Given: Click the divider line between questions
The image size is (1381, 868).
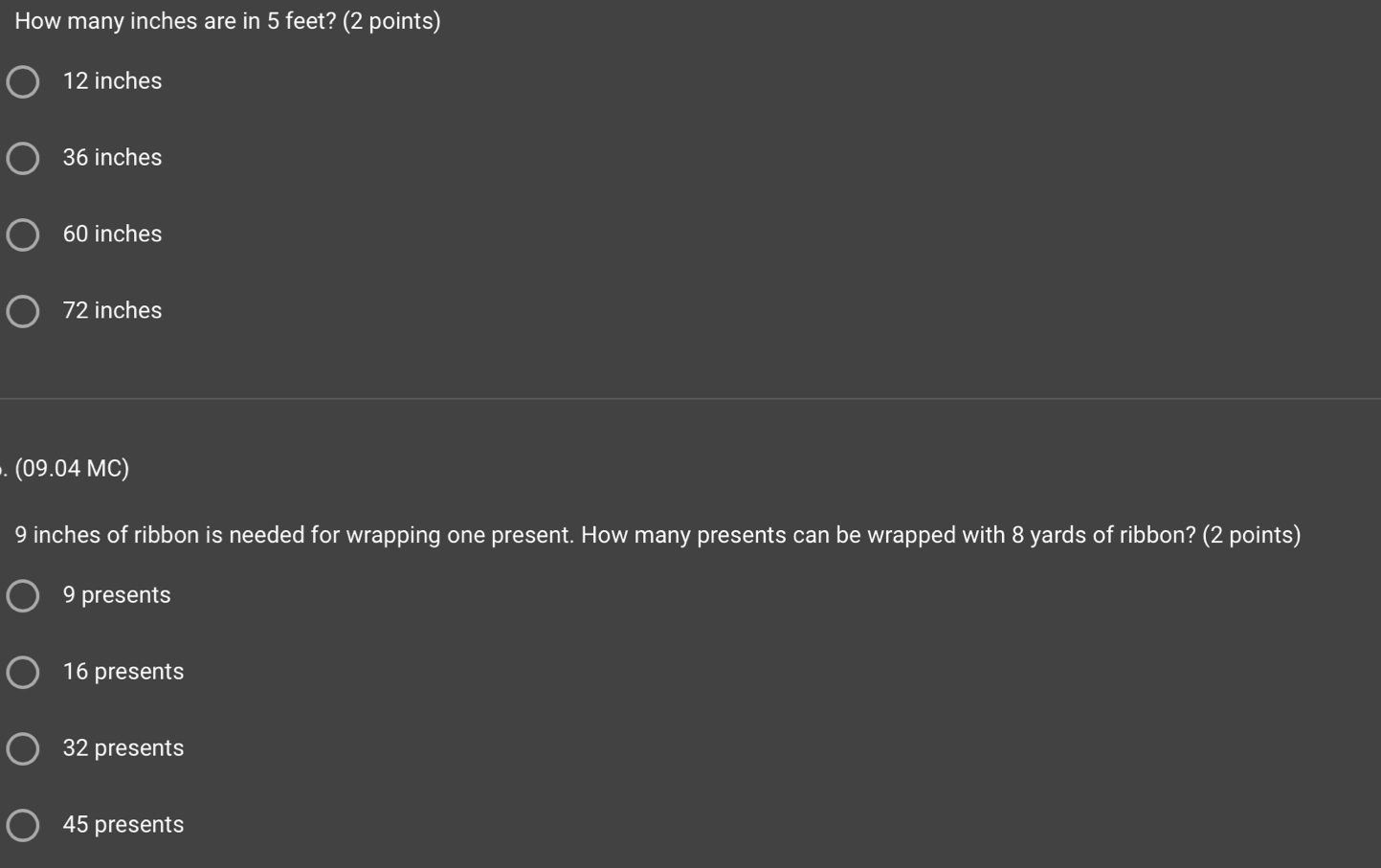Looking at the screenshot, I should [x=690, y=398].
